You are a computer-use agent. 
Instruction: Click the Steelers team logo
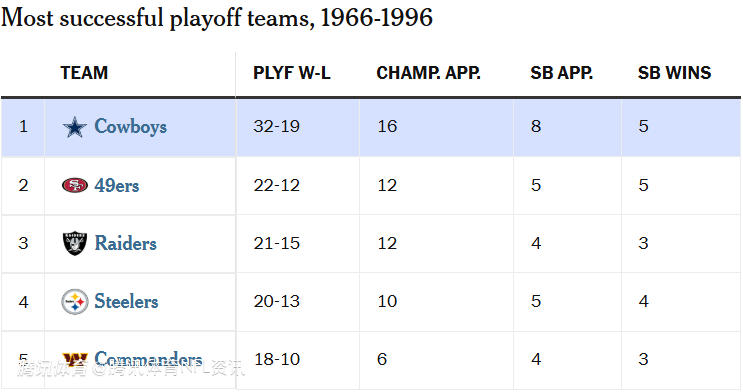[x=75, y=302]
